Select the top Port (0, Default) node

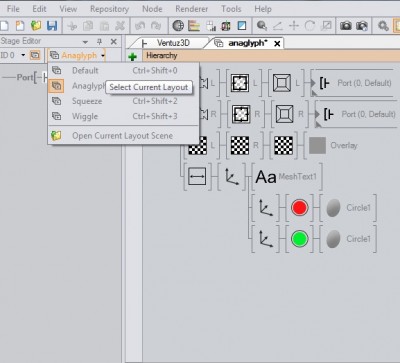tap(356, 83)
